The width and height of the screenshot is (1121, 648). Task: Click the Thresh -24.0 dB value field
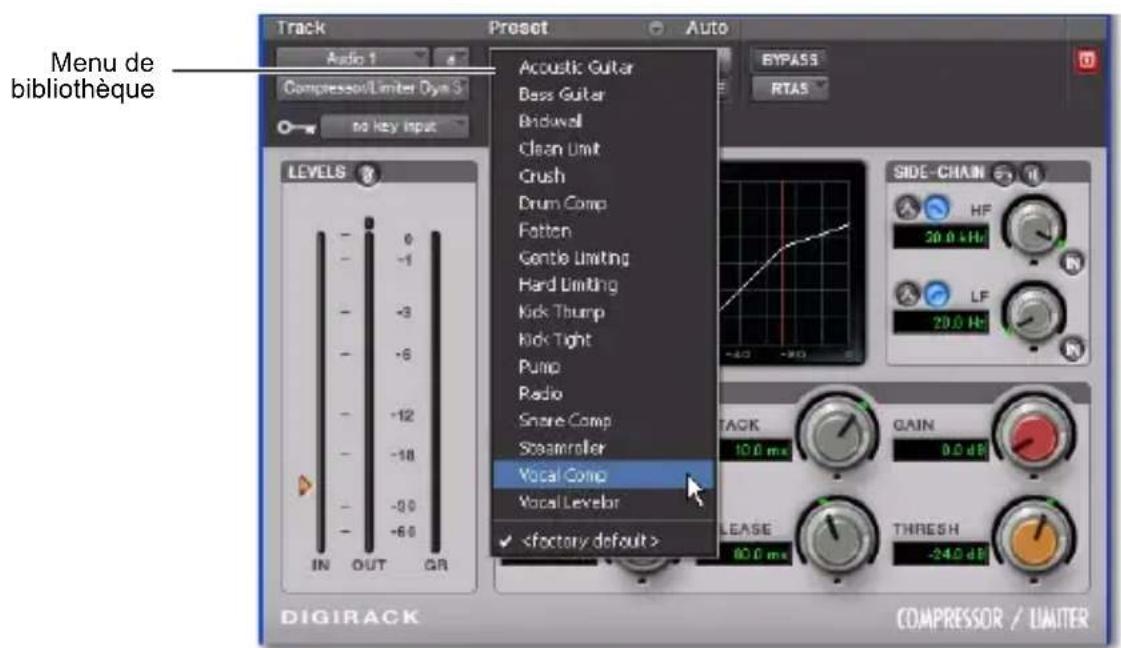(941, 554)
